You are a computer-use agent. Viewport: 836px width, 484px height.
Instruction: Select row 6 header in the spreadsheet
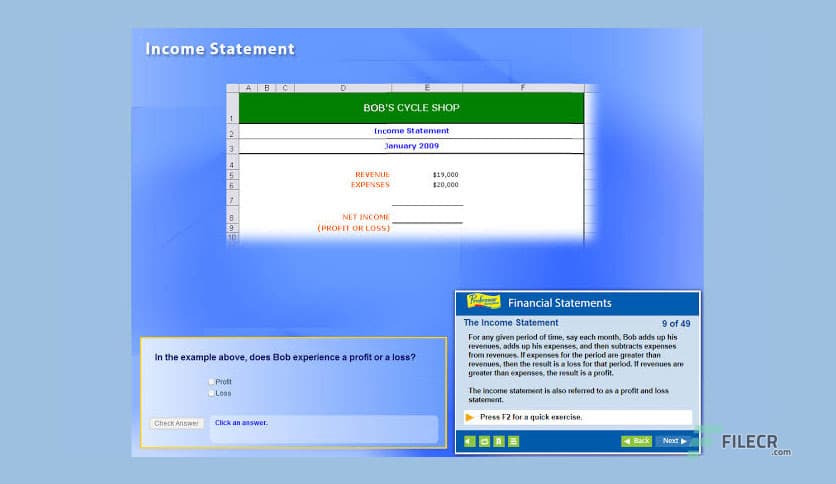(232, 185)
